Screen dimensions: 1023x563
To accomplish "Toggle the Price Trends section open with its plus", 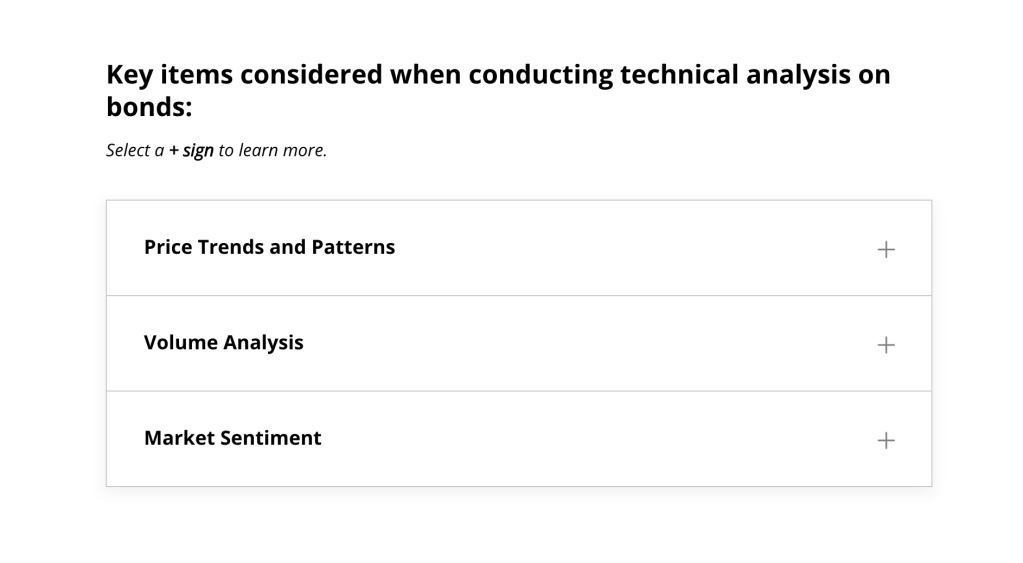I will tap(885, 249).
